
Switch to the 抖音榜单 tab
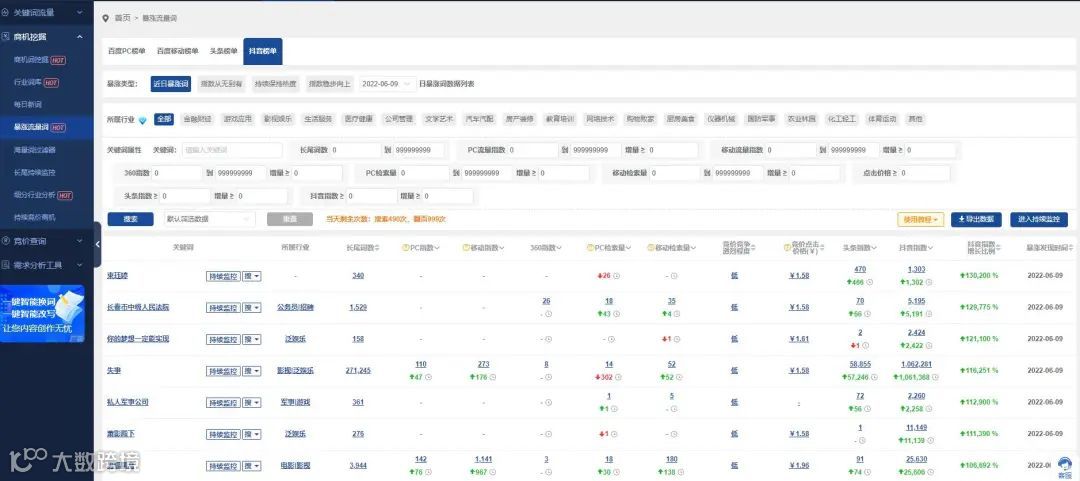click(x=262, y=51)
